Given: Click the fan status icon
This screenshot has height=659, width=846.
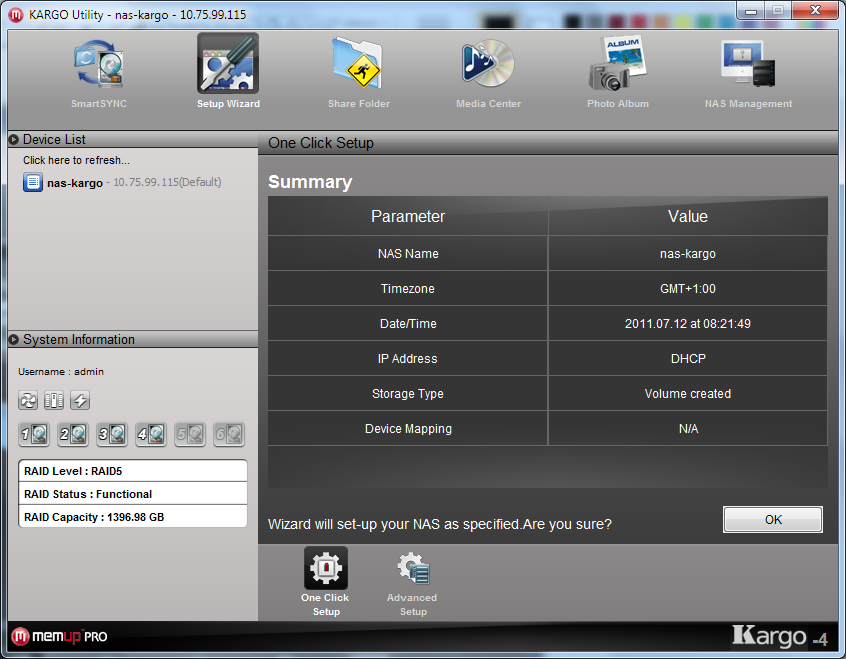Looking at the screenshot, I should [28, 400].
